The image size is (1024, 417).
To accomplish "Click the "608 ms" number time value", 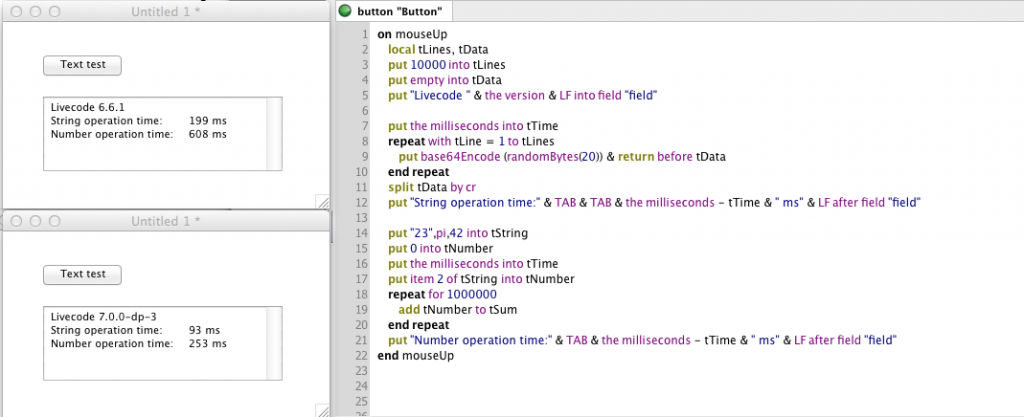I will coord(208,134).
